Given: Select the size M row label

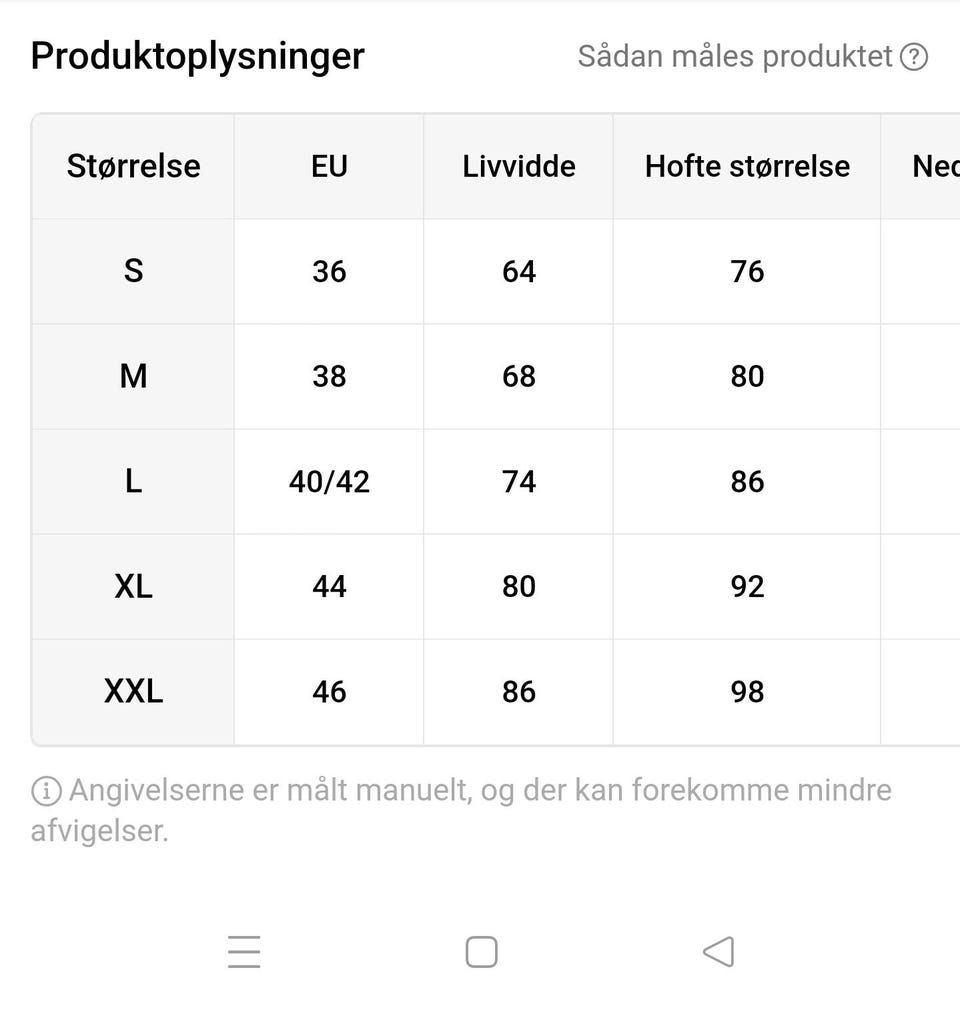Looking at the screenshot, I should click(x=133, y=376).
